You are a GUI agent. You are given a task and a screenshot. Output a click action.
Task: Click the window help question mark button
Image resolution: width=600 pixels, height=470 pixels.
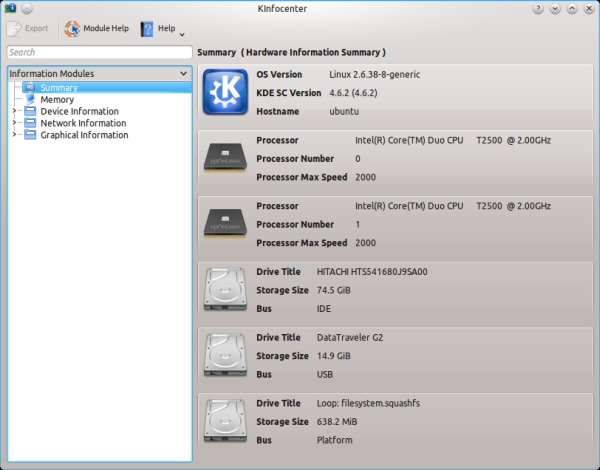point(538,8)
